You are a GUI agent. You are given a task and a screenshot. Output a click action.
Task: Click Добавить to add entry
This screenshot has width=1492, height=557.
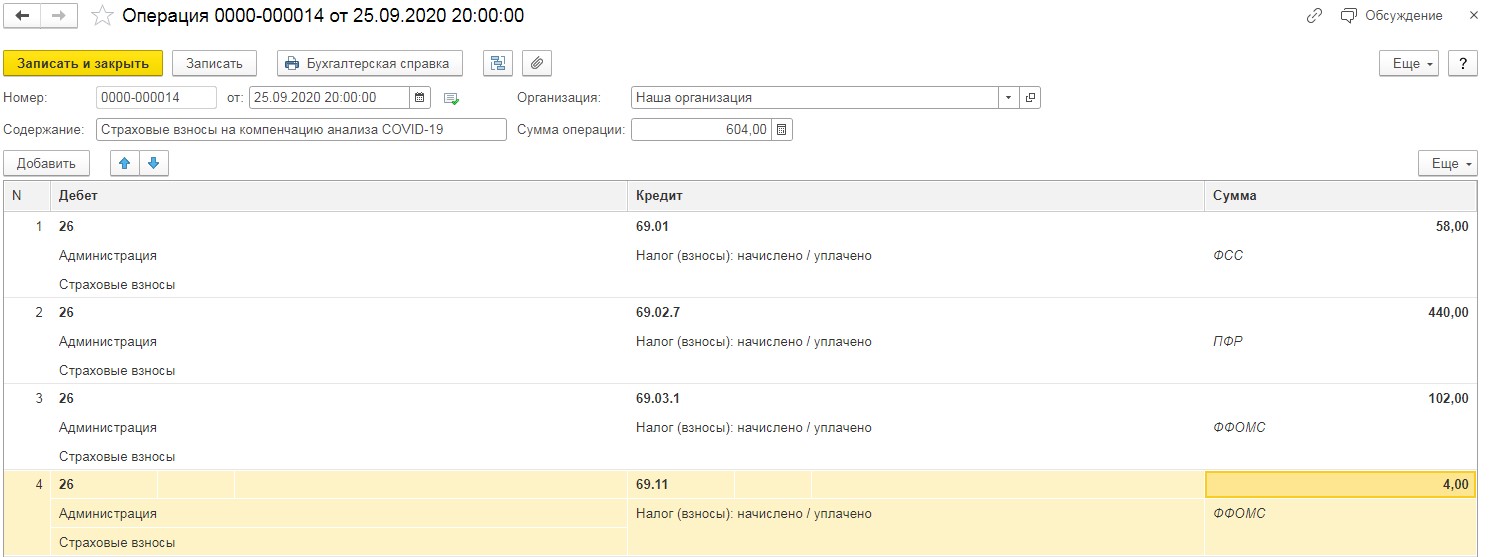tap(46, 164)
